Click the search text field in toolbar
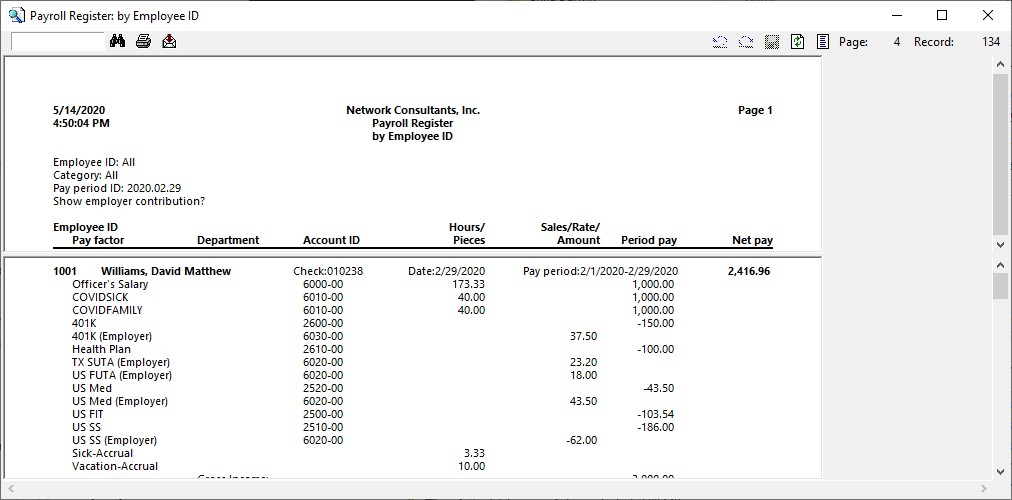Image resolution: width=1012 pixels, height=500 pixels. [x=58, y=41]
